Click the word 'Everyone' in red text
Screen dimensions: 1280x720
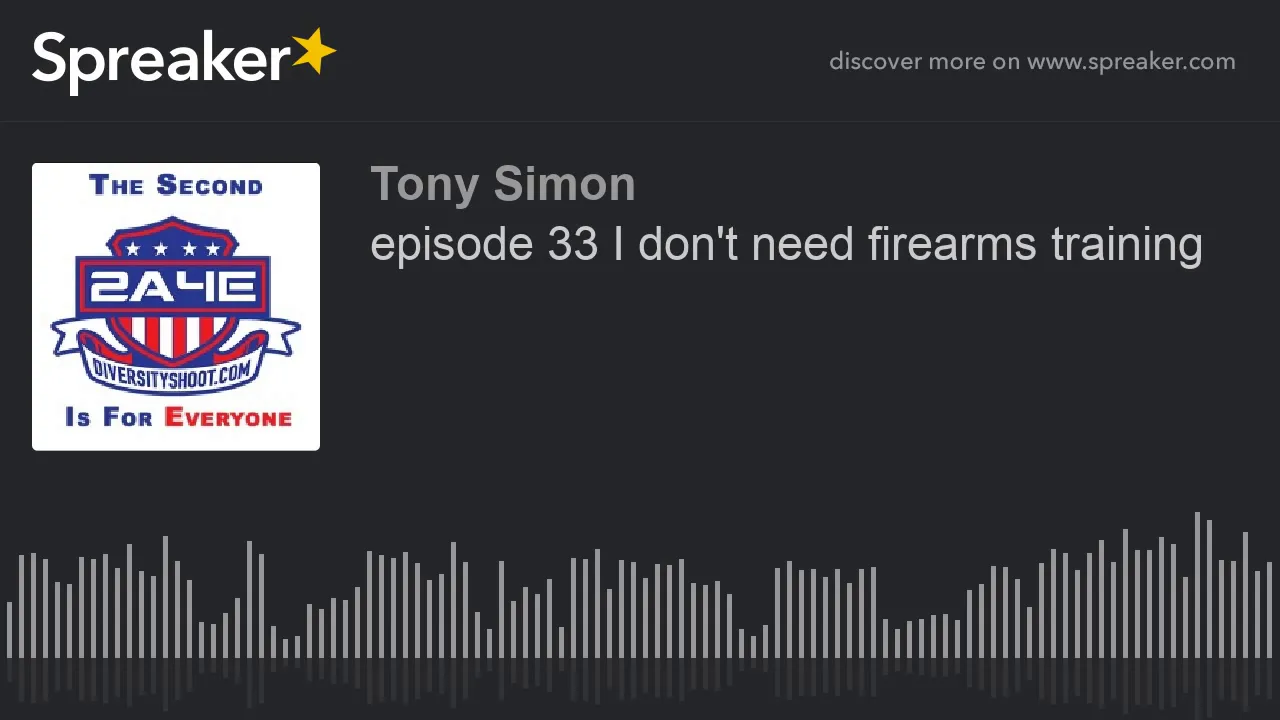click(228, 417)
